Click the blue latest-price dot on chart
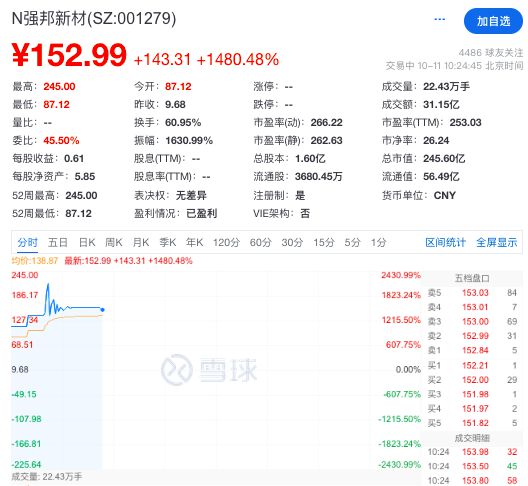 point(102,310)
